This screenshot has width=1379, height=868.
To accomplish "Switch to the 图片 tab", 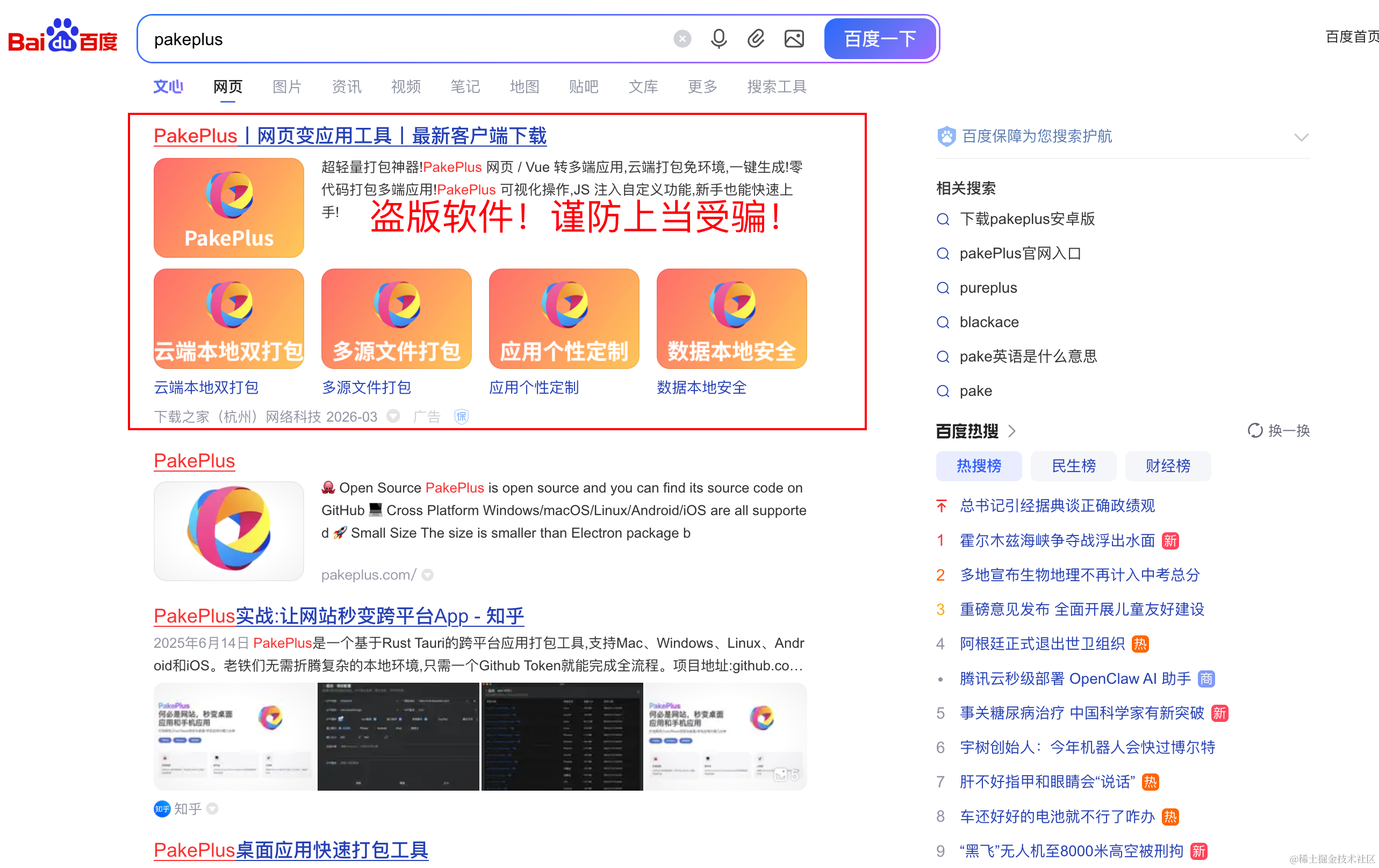I will 287,86.
